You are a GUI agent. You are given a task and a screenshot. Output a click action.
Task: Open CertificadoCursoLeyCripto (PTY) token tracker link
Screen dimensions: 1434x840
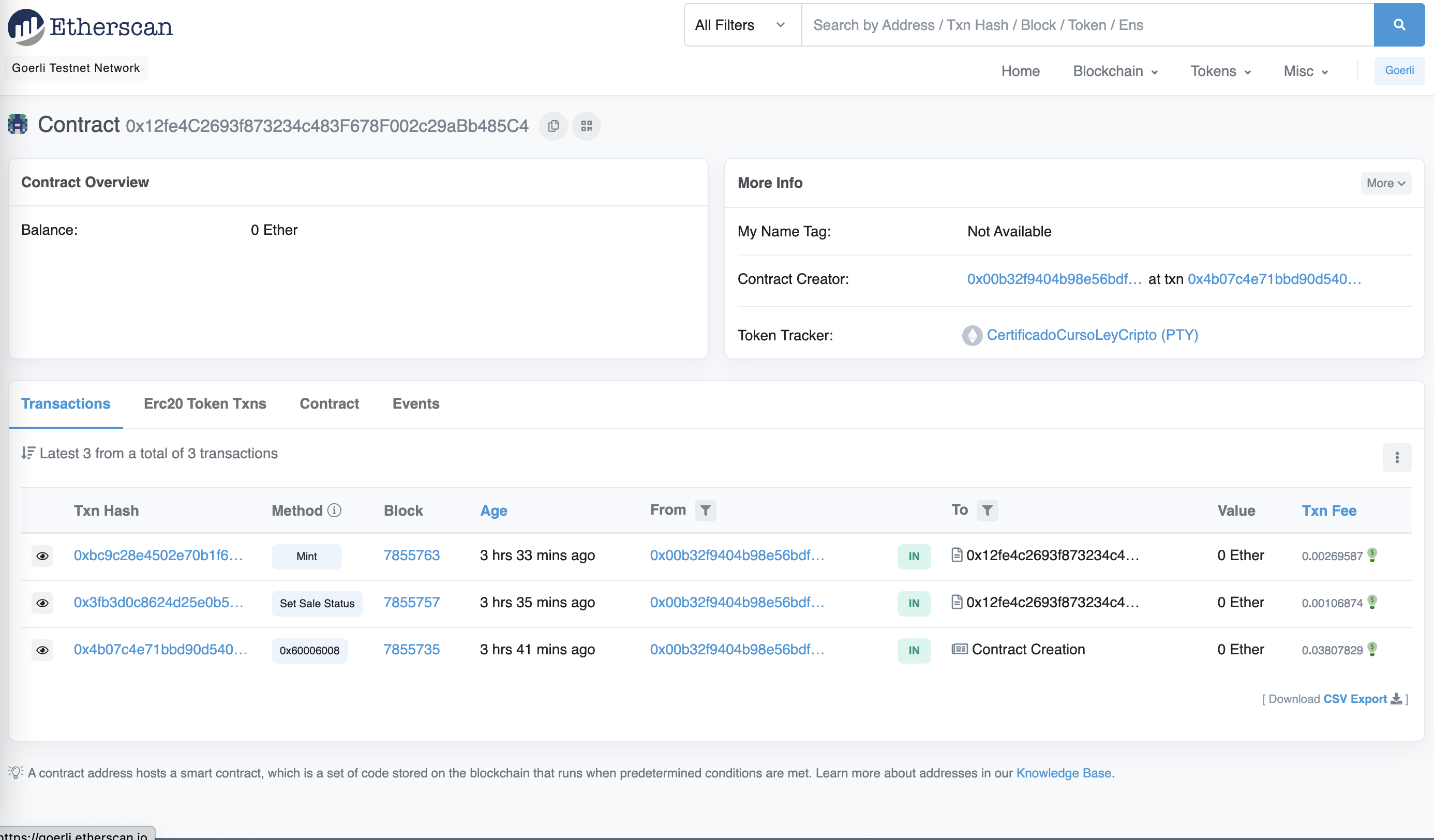[1092, 335]
